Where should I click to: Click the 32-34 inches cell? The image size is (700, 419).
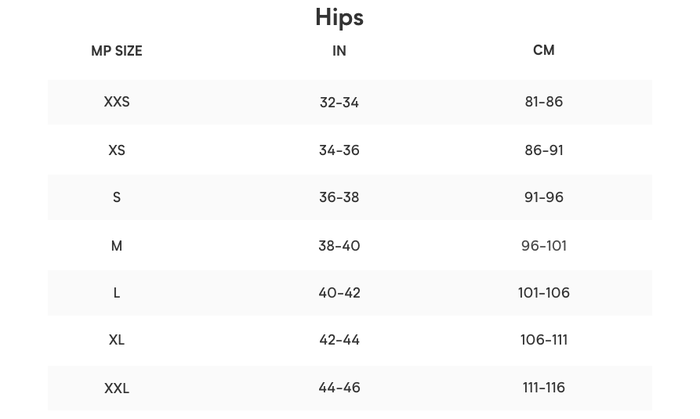(339, 102)
